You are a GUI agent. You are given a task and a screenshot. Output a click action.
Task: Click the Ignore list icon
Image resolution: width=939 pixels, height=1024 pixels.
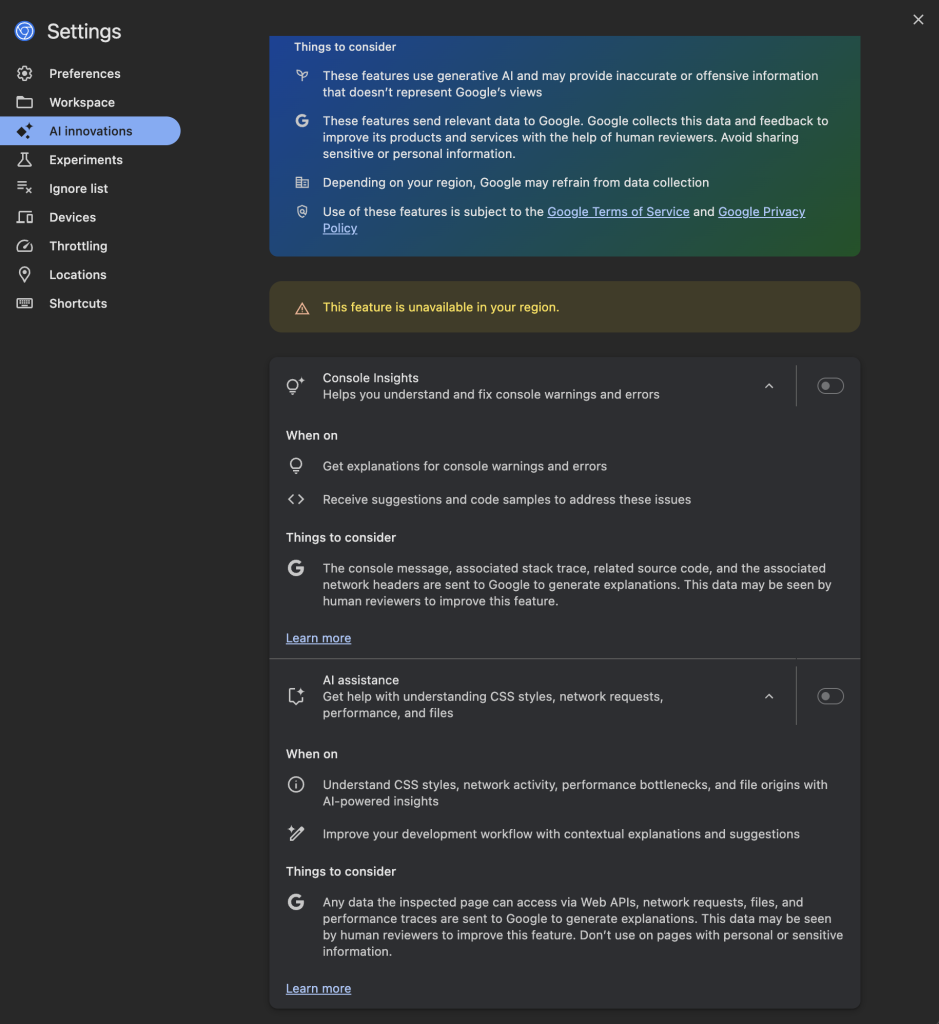click(x=25, y=189)
